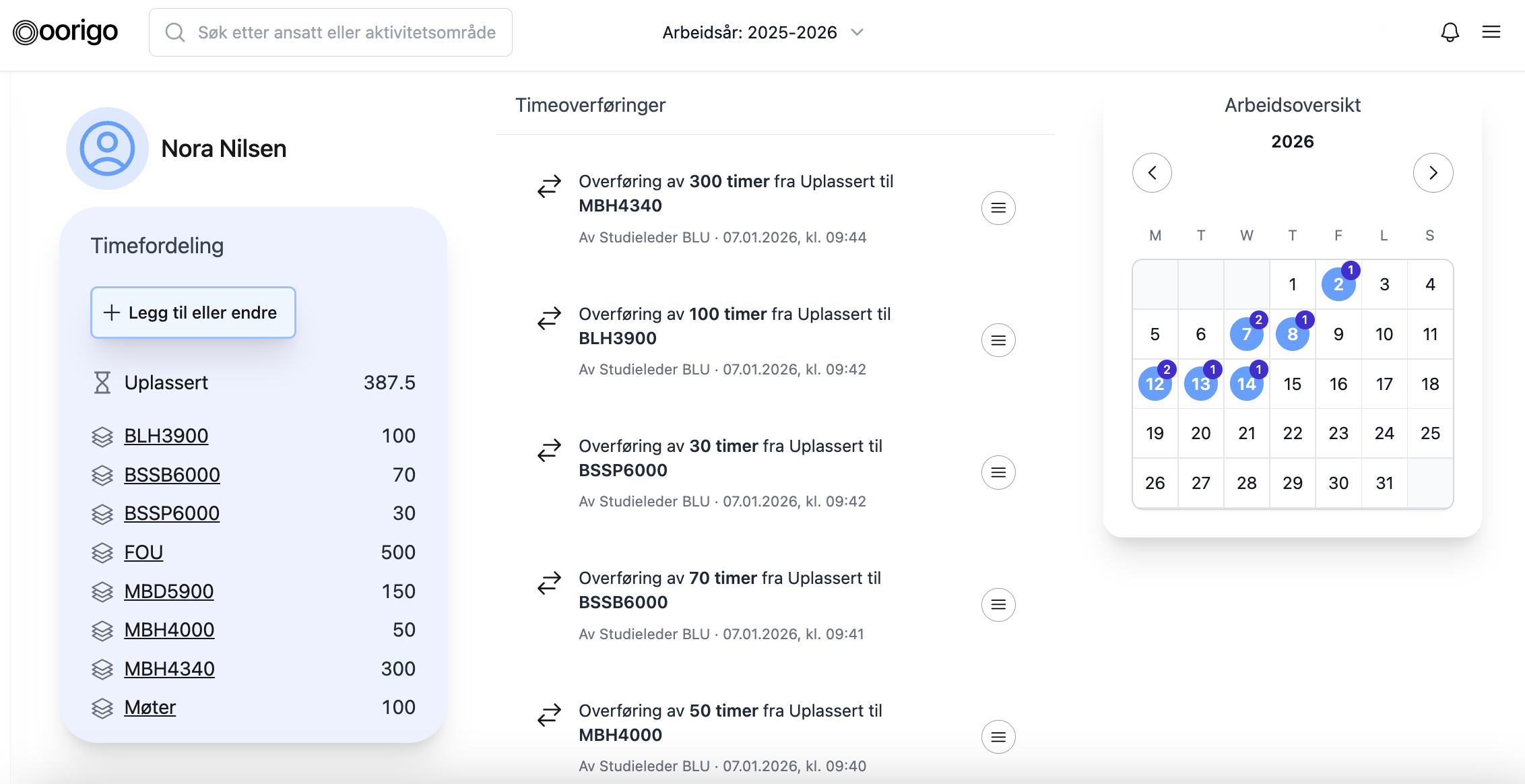Screen dimensions: 1525x784
Task: Open options menu for the BLH3900 transfer
Action: tap(998, 340)
